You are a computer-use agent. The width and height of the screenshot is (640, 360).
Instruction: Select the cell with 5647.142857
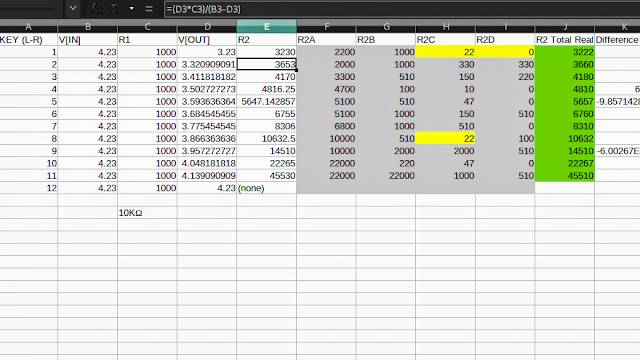point(267,102)
